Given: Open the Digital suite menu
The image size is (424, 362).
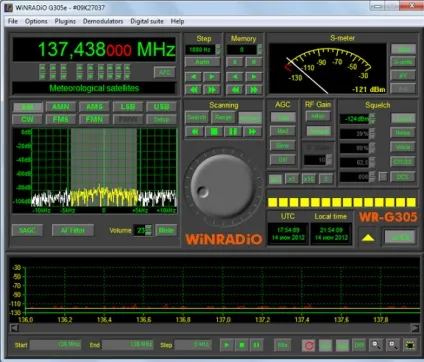Looking at the screenshot, I should tap(147, 21).
